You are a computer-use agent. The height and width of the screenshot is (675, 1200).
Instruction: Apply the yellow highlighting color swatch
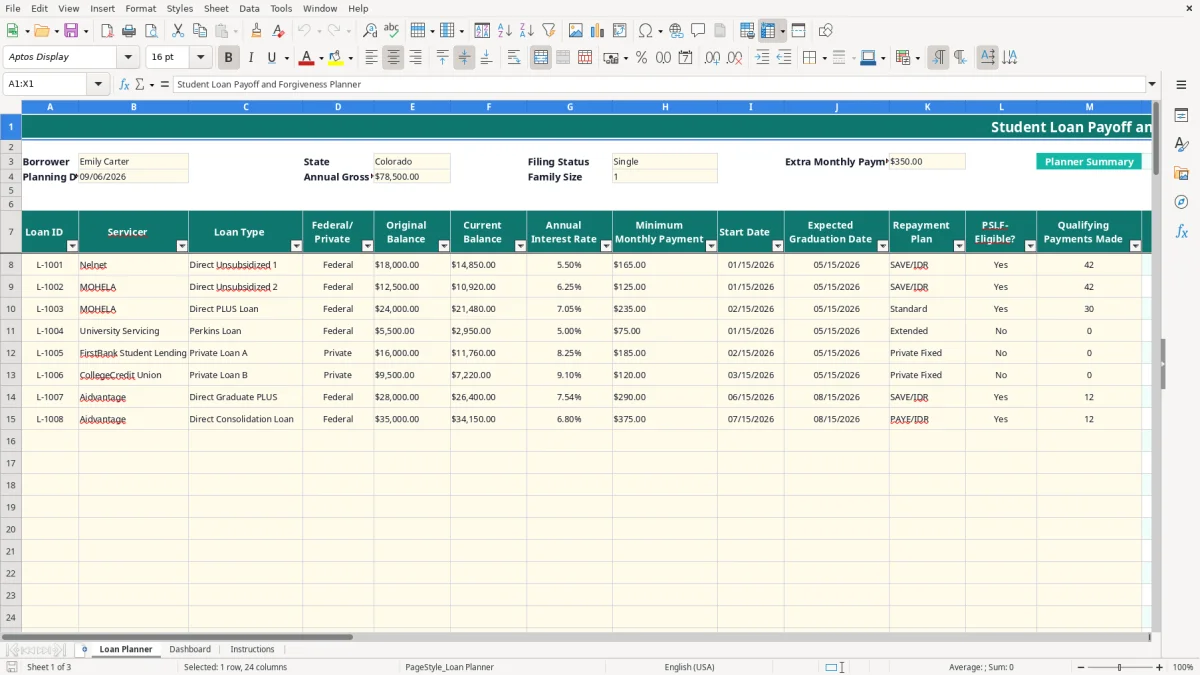point(335,58)
